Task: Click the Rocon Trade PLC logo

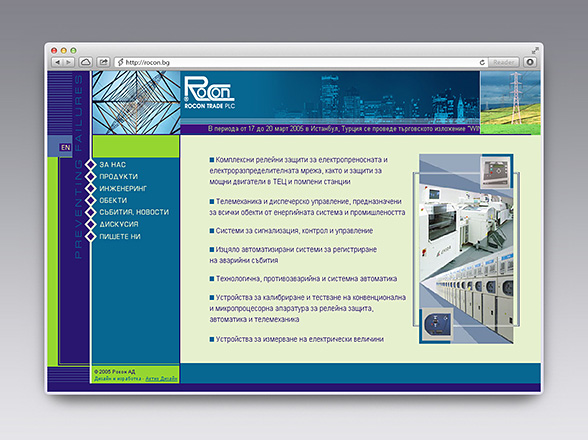Action: click(x=209, y=93)
